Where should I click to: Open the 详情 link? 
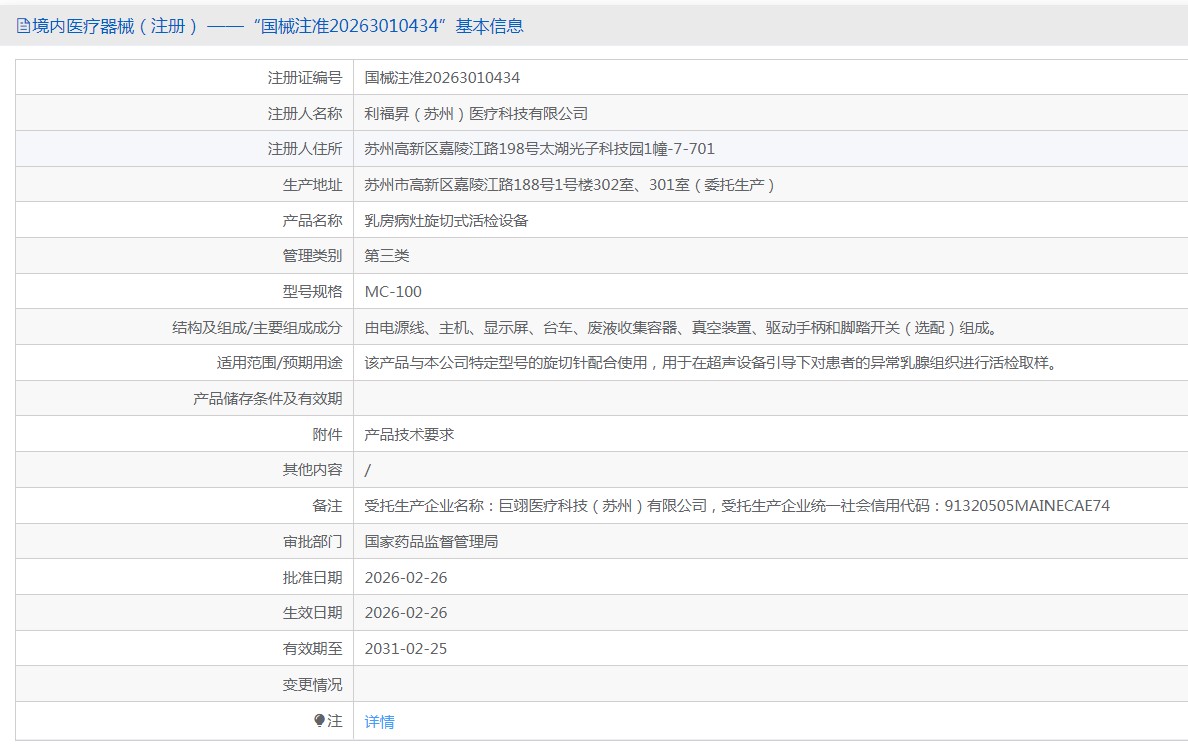(x=379, y=721)
